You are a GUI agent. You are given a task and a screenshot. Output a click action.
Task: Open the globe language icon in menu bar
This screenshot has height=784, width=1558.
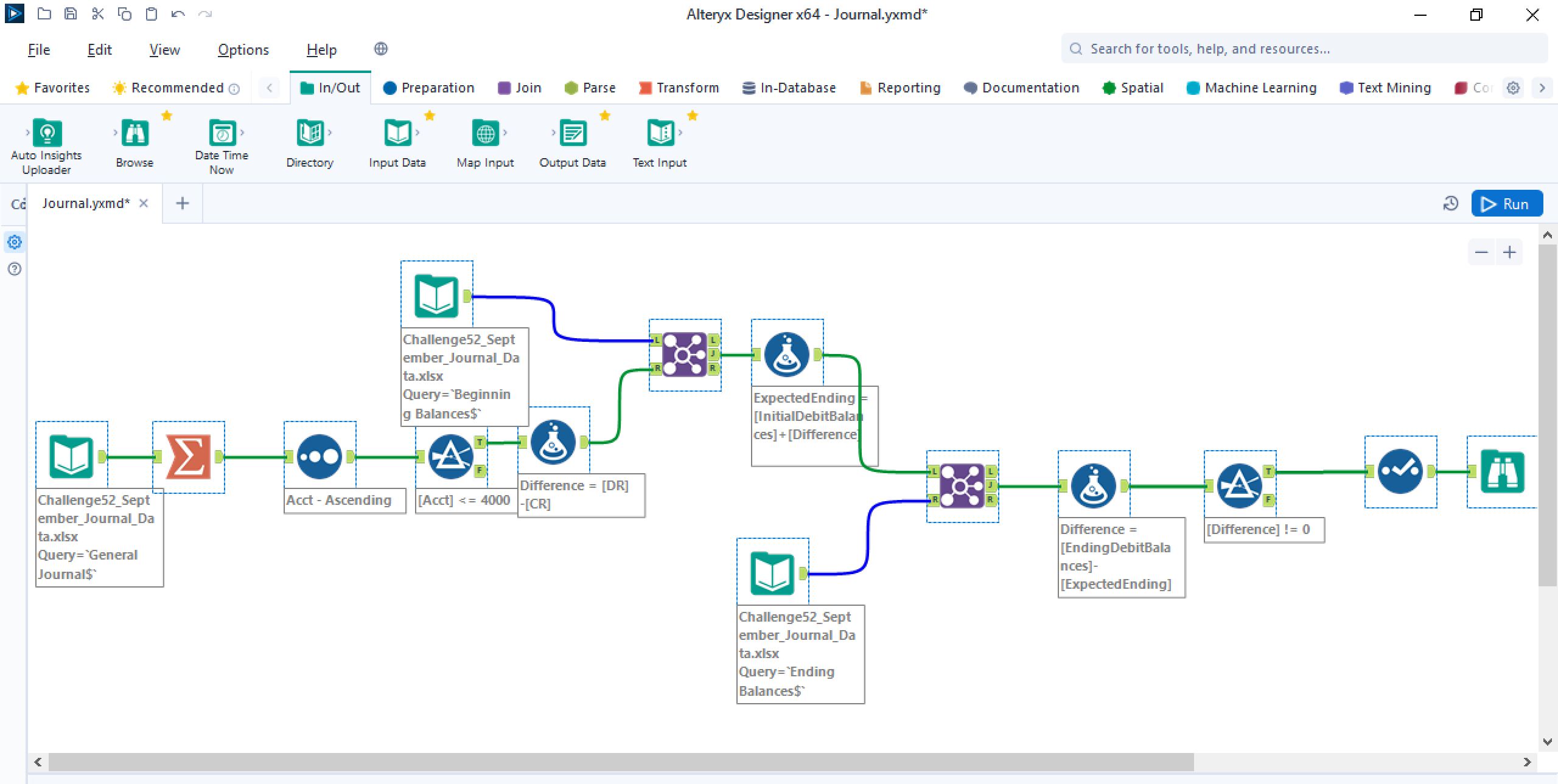coord(380,49)
